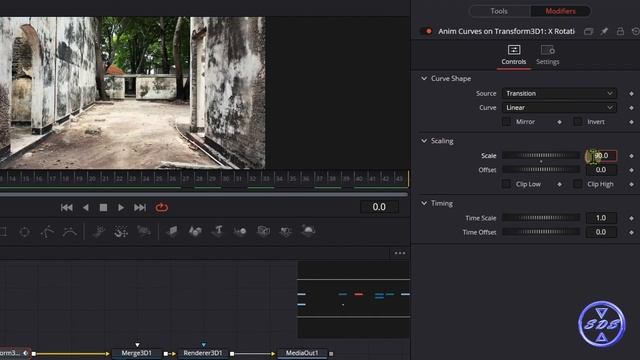Open versions icon in Anim Curves header

tap(588, 31)
